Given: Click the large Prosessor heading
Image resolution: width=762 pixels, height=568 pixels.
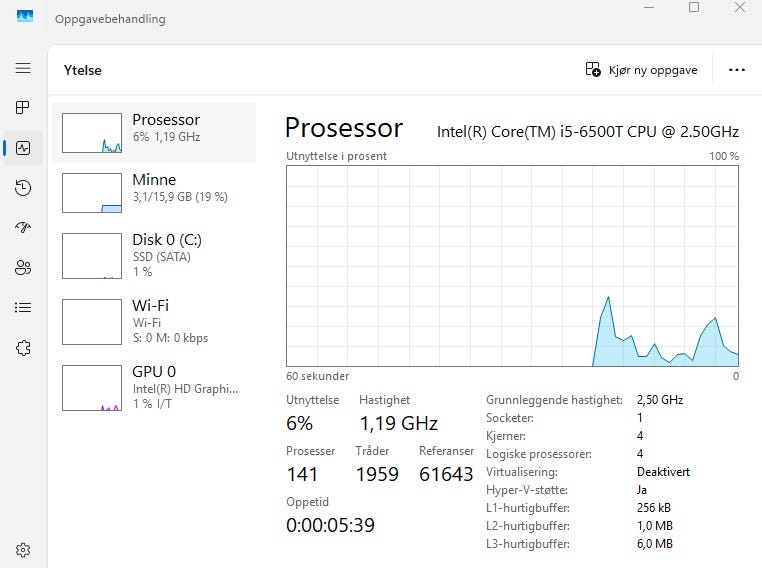Looking at the screenshot, I should tap(344, 128).
